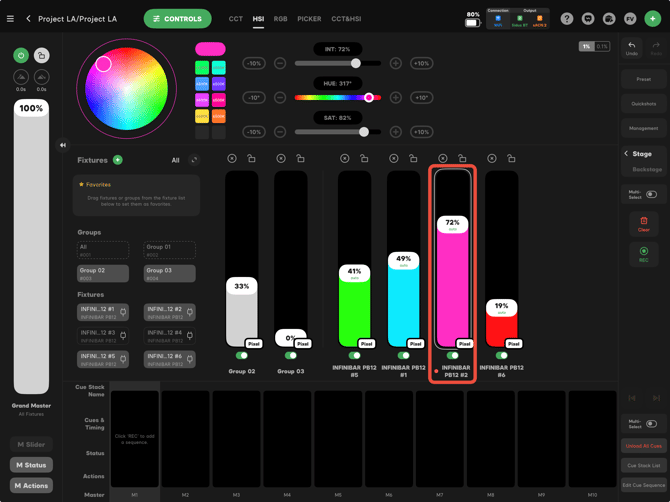670x502 pixels.
Task: Click the selector on the color wheel
Action: (103, 64)
